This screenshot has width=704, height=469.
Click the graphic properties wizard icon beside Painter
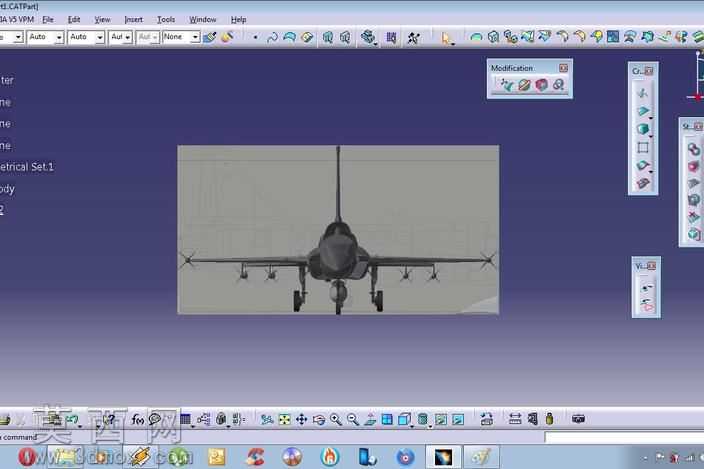tap(227, 37)
